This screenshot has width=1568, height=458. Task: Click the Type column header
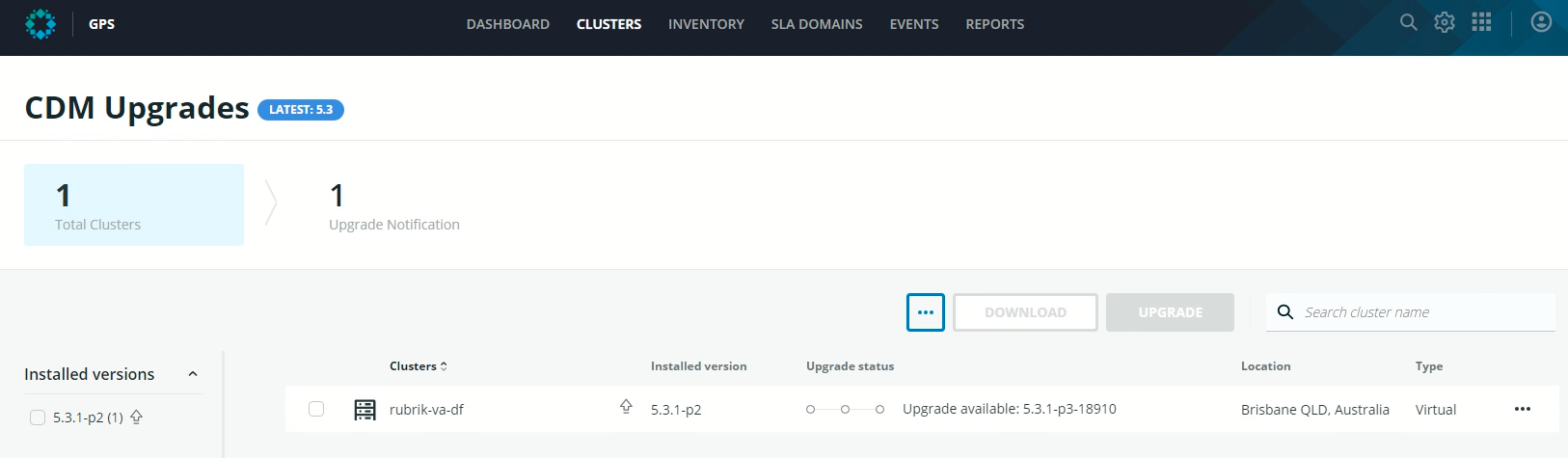tap(1429, 366)
